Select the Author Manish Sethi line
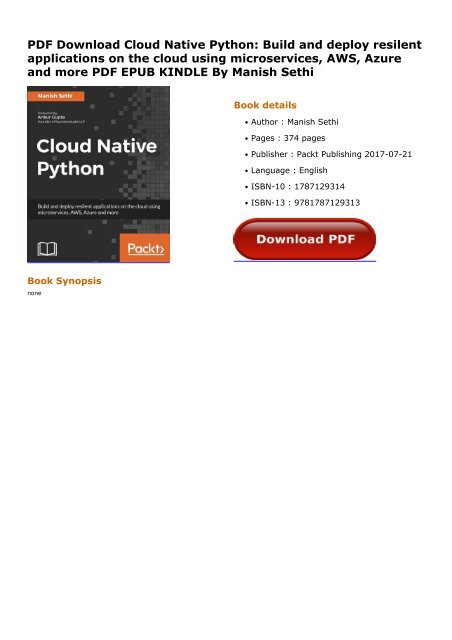Screen dimensions: 452x640 click(294, 122)
